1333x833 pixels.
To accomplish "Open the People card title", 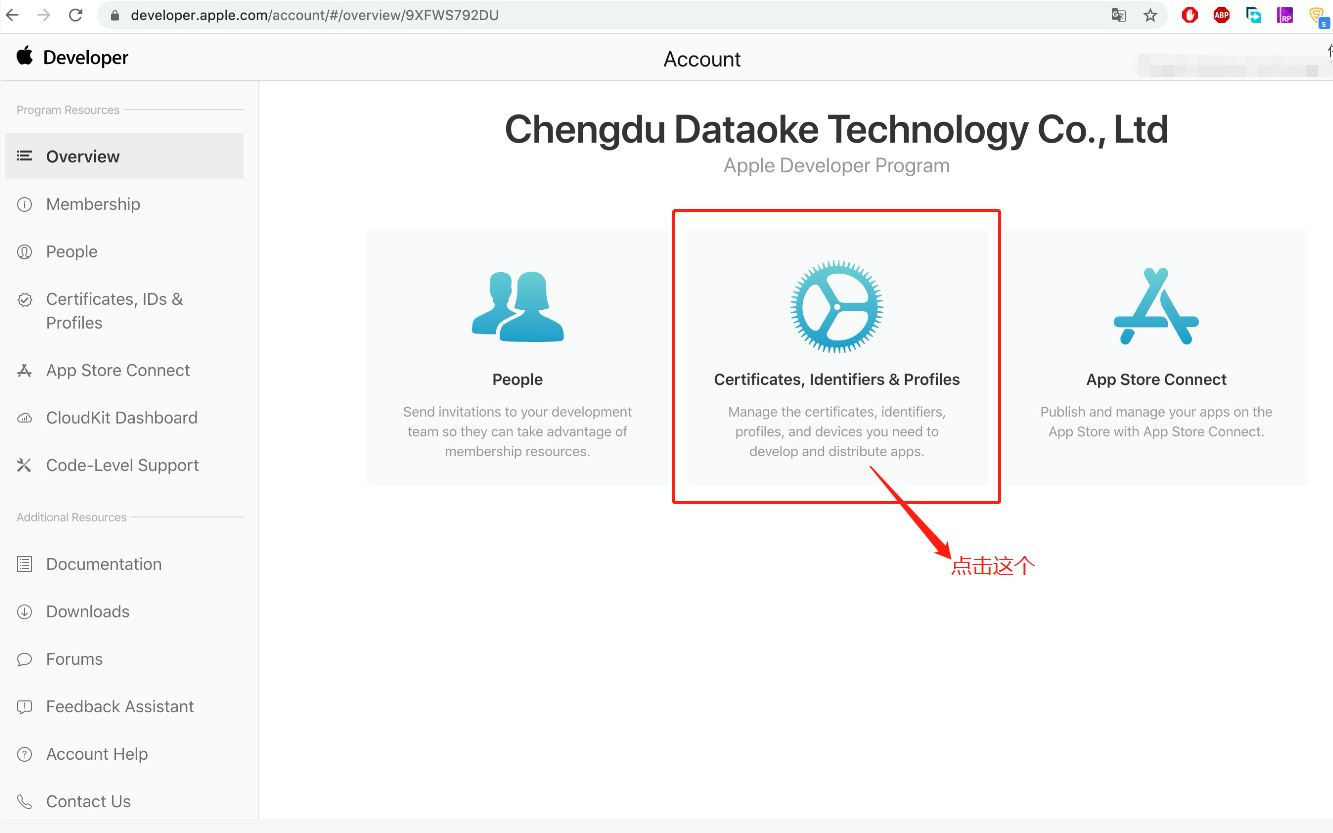I will pyautogui.click(x=517, y=380).
